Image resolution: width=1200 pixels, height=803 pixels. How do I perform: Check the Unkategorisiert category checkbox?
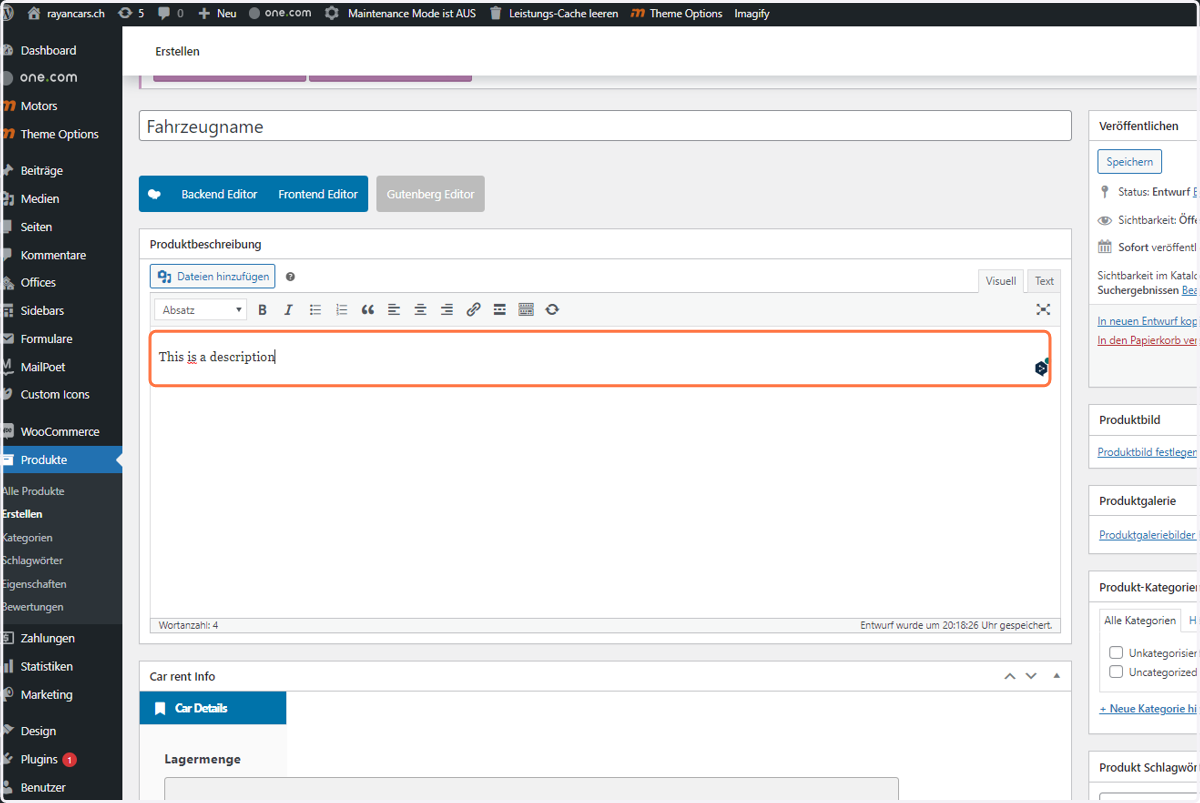click(1116, 652)
